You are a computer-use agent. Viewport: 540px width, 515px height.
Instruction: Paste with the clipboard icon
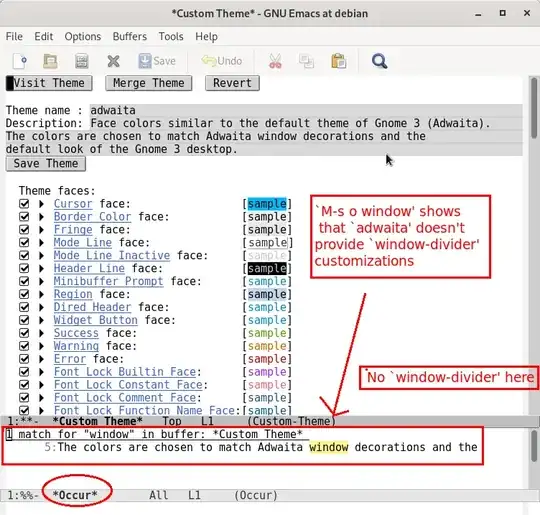(339, 61)
